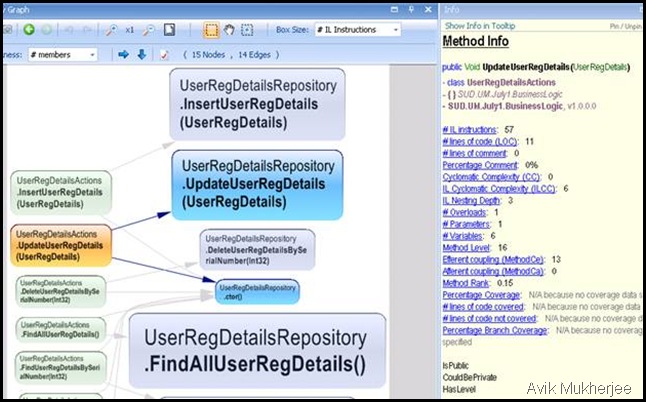The height and width of the screenshot is (402, 646).
Task: Select blue UserRegDetailsRepository.UpdateUserRegDetails node
Action: [x=257, y=185]
